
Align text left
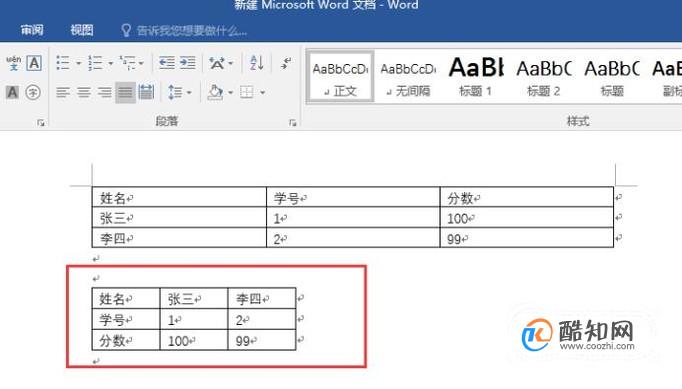(63, 92)
